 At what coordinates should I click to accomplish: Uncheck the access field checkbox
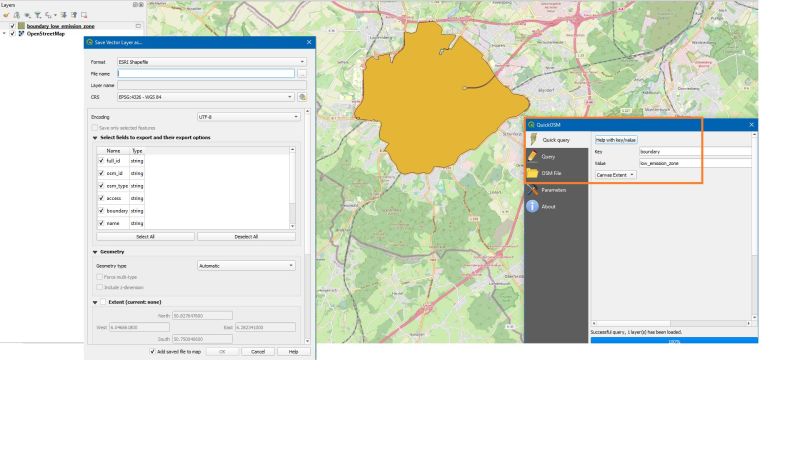click(101, 198)
